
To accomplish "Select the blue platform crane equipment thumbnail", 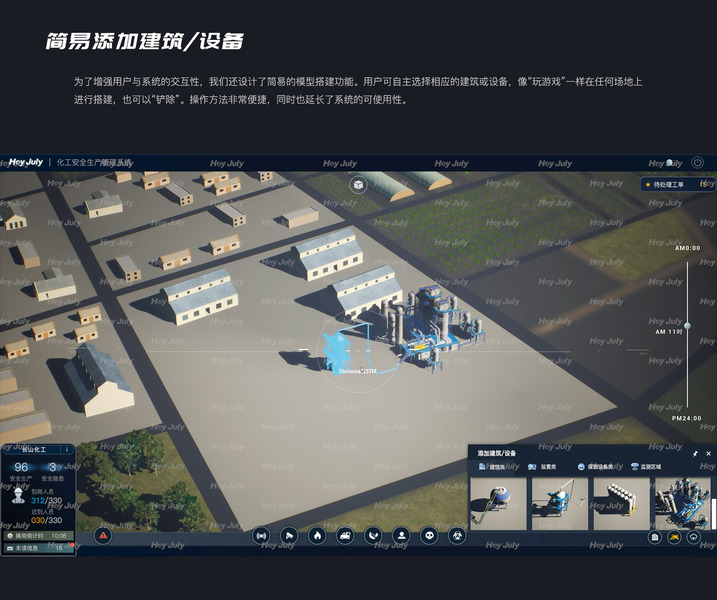I will pos(560,504).
